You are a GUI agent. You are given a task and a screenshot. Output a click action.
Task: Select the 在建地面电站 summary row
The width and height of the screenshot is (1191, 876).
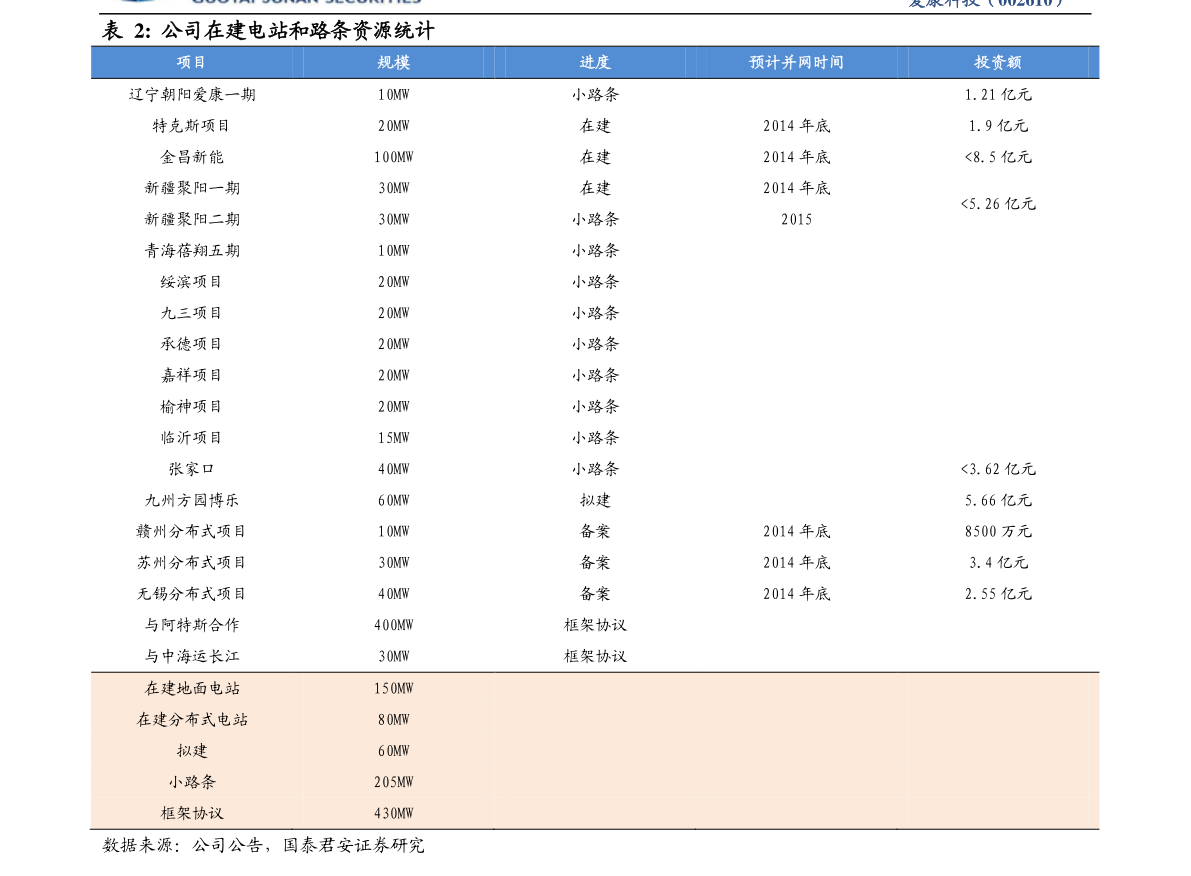[x=191, y=688]
